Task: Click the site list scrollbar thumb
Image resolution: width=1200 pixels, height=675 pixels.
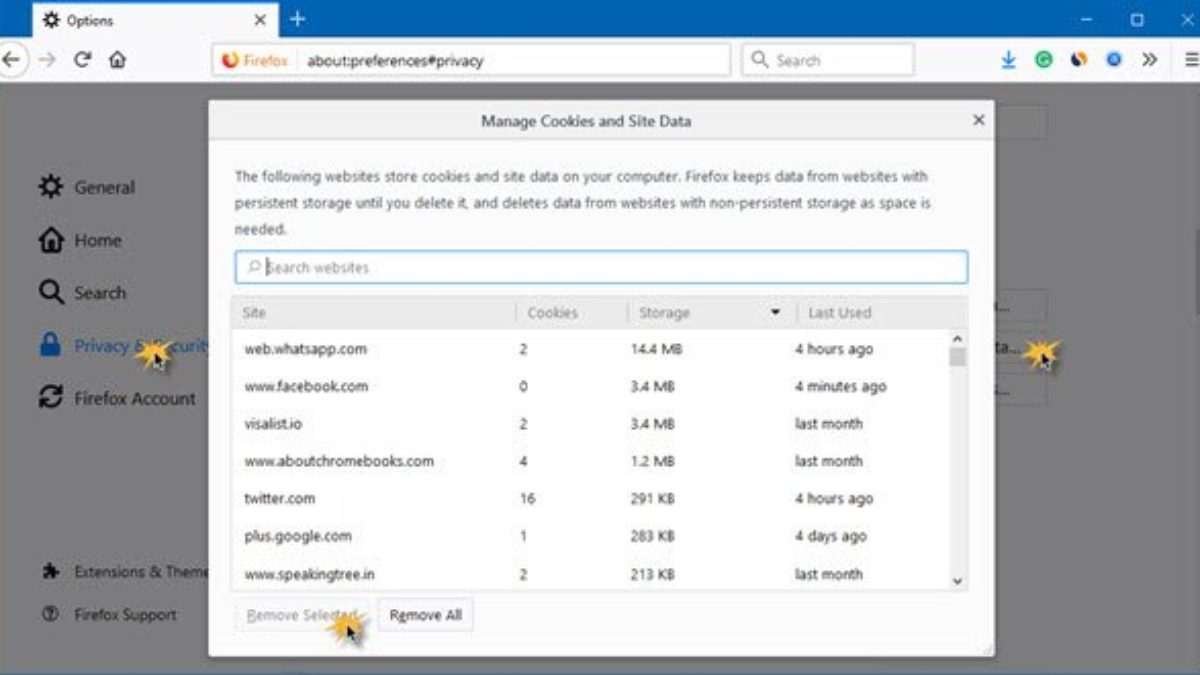Action: pyautogui.click(x=957, y=357)
